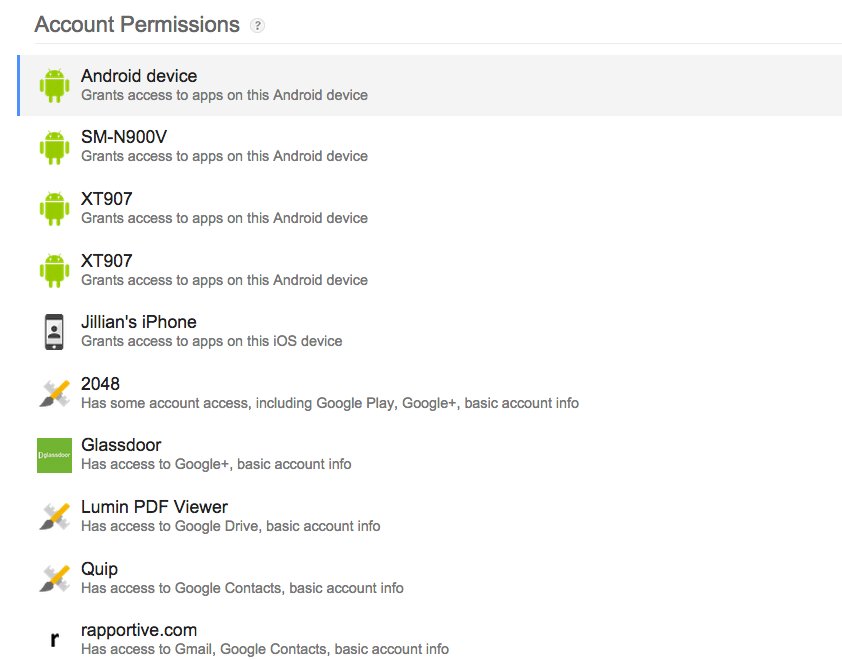
Task: Select the 2048 app name
Action: click(x=100, y=384)
